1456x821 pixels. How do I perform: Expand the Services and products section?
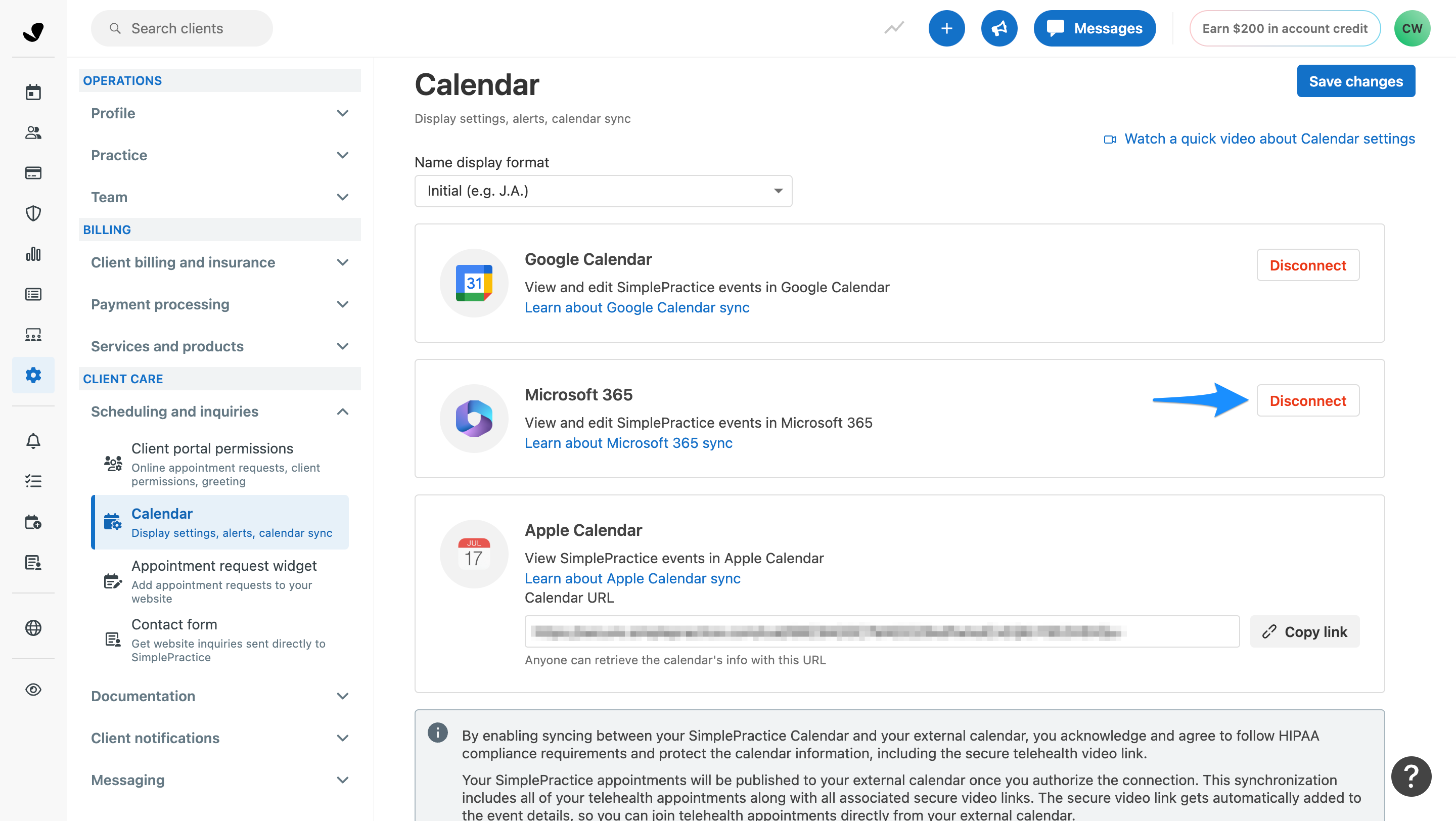coord(219,346)
